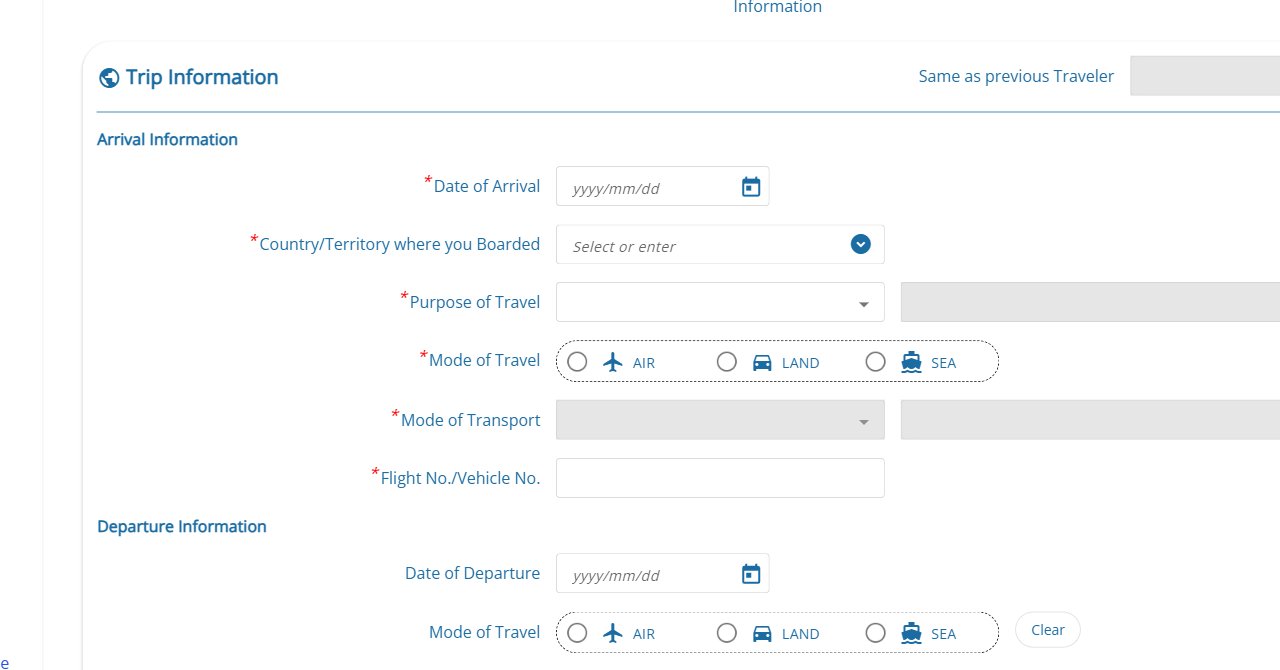The width and height of the screenshot is (1280, 670).
Task: Click the airplane icon in departure Mode of Travel
Action: (x=612, y=632)
